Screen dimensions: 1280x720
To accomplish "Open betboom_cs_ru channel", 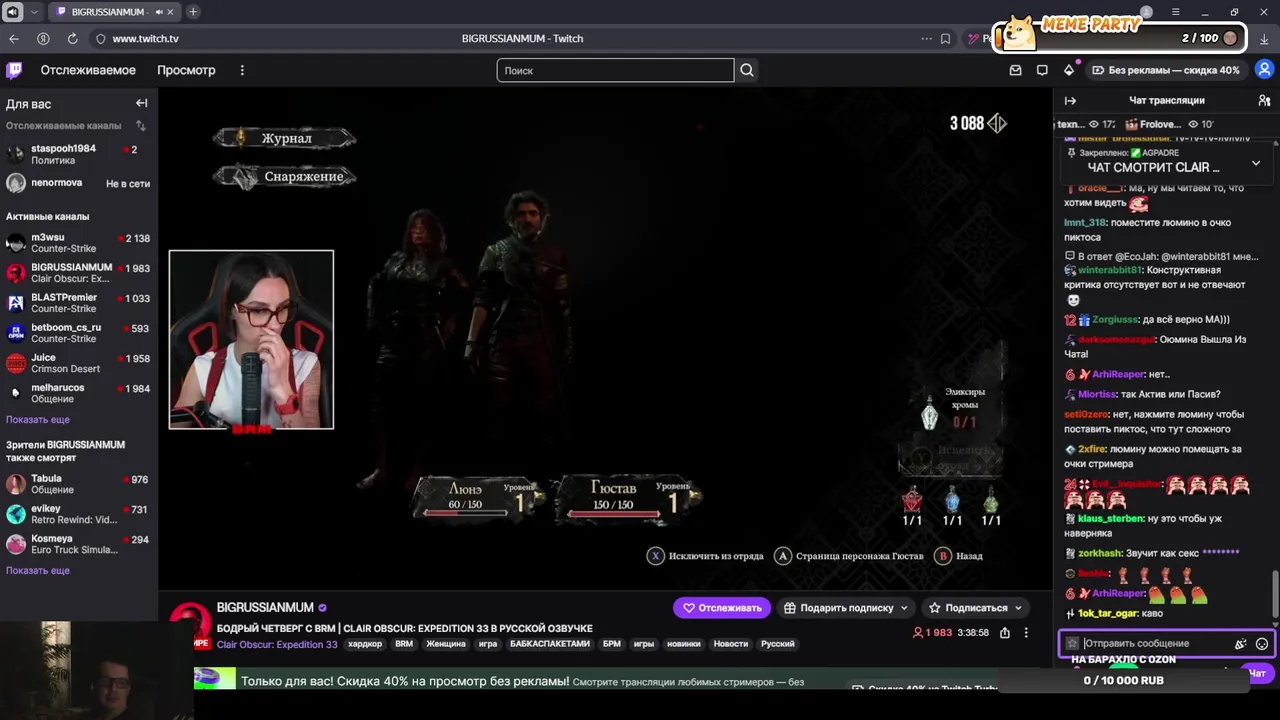I will (78, 333).
